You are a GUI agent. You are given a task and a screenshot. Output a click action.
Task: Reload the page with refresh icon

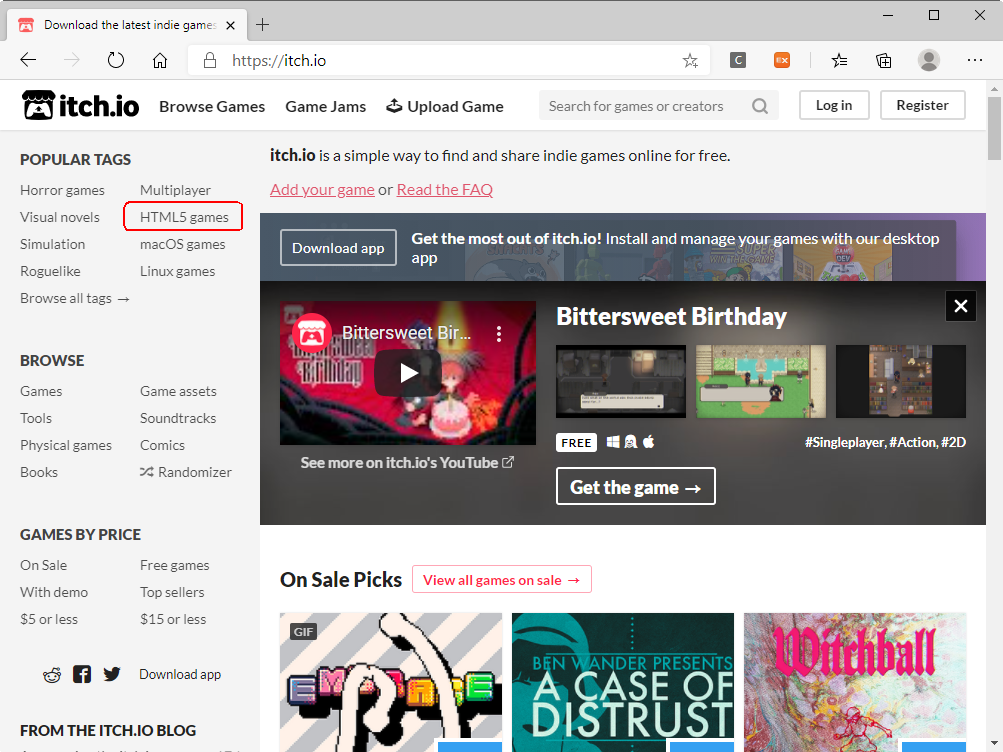click(x=116, y=60)
